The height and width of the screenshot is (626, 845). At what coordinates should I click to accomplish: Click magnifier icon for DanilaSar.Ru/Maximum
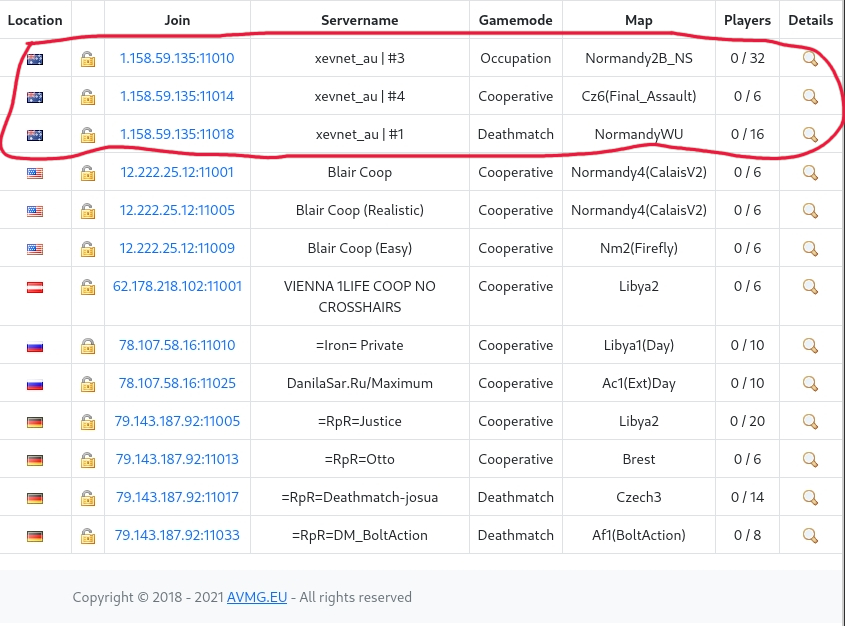click(810, 384)
